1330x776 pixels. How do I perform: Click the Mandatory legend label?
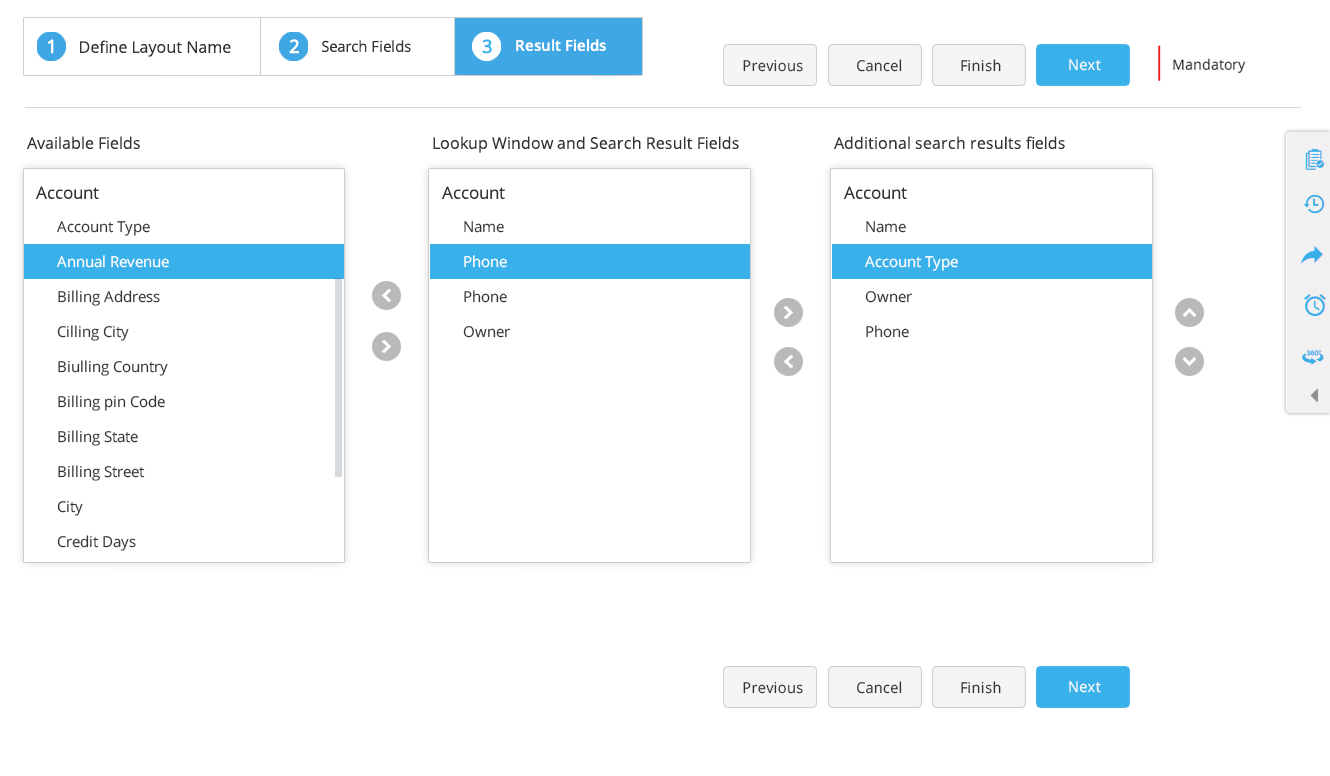pos(1208,65)
